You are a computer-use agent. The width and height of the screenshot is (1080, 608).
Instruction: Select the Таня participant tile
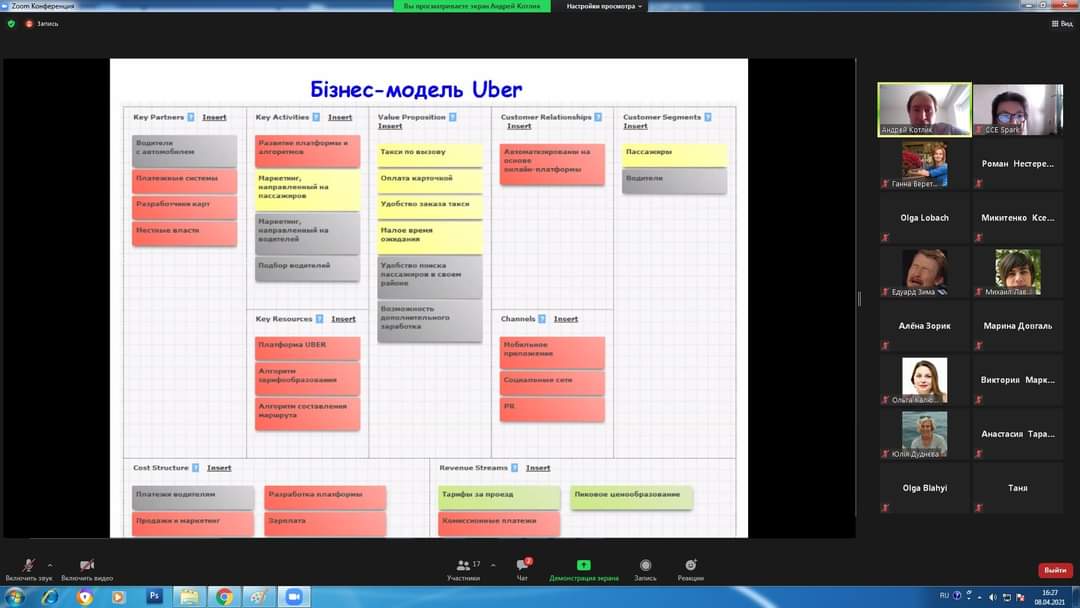1018,488
